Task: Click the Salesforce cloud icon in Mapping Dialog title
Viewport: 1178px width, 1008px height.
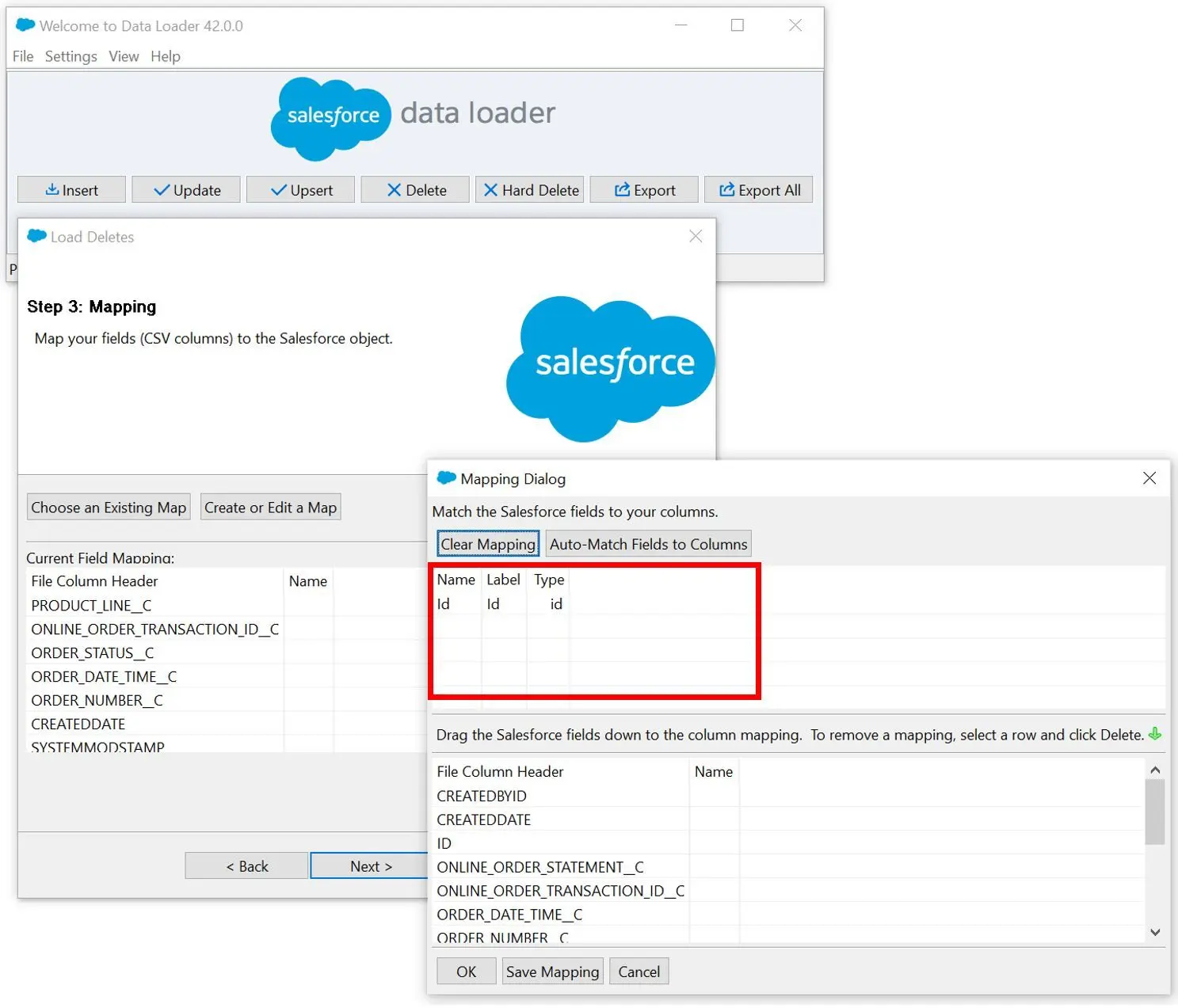Action: 446,477
